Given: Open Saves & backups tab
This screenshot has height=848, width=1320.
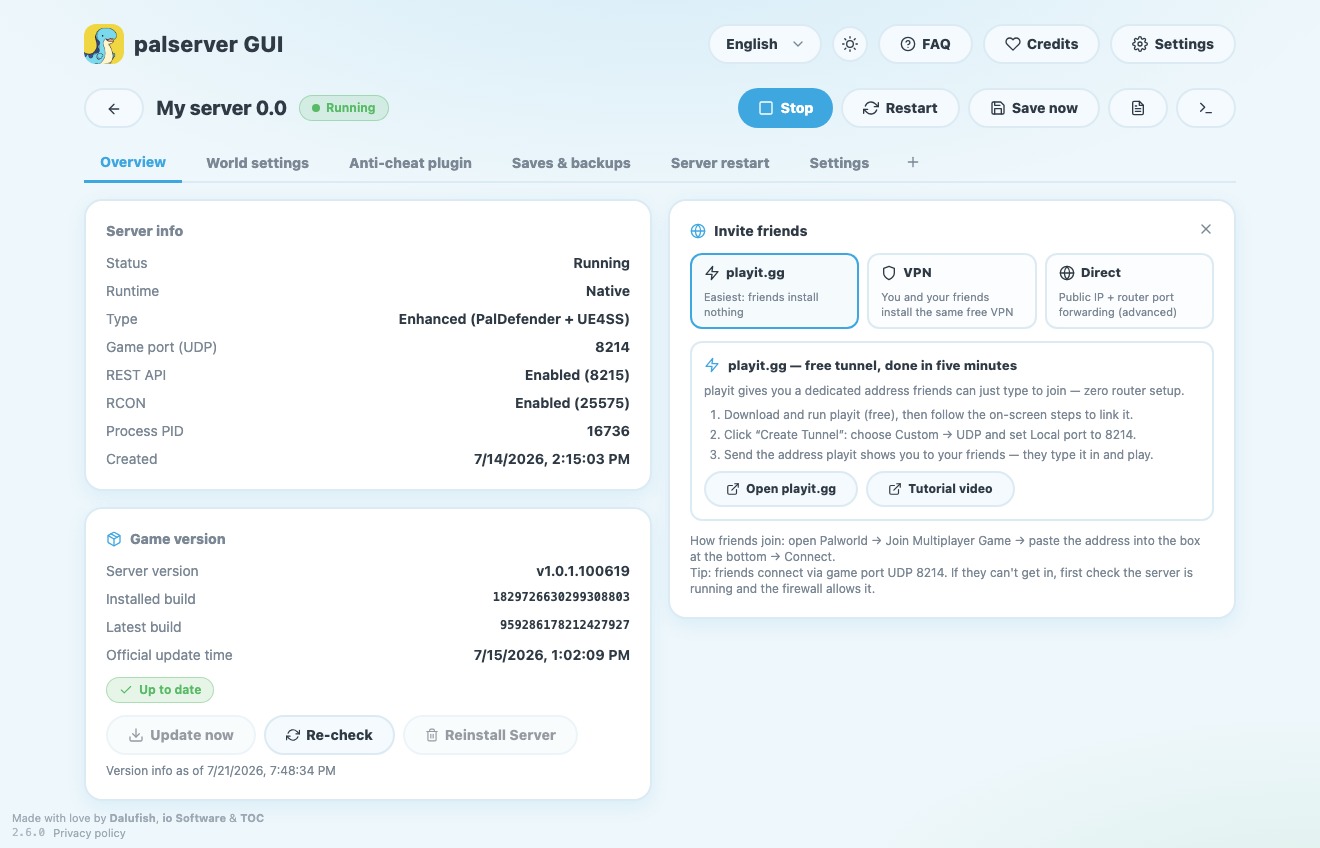Looking at the screenshot, I should tap(571, 163).
